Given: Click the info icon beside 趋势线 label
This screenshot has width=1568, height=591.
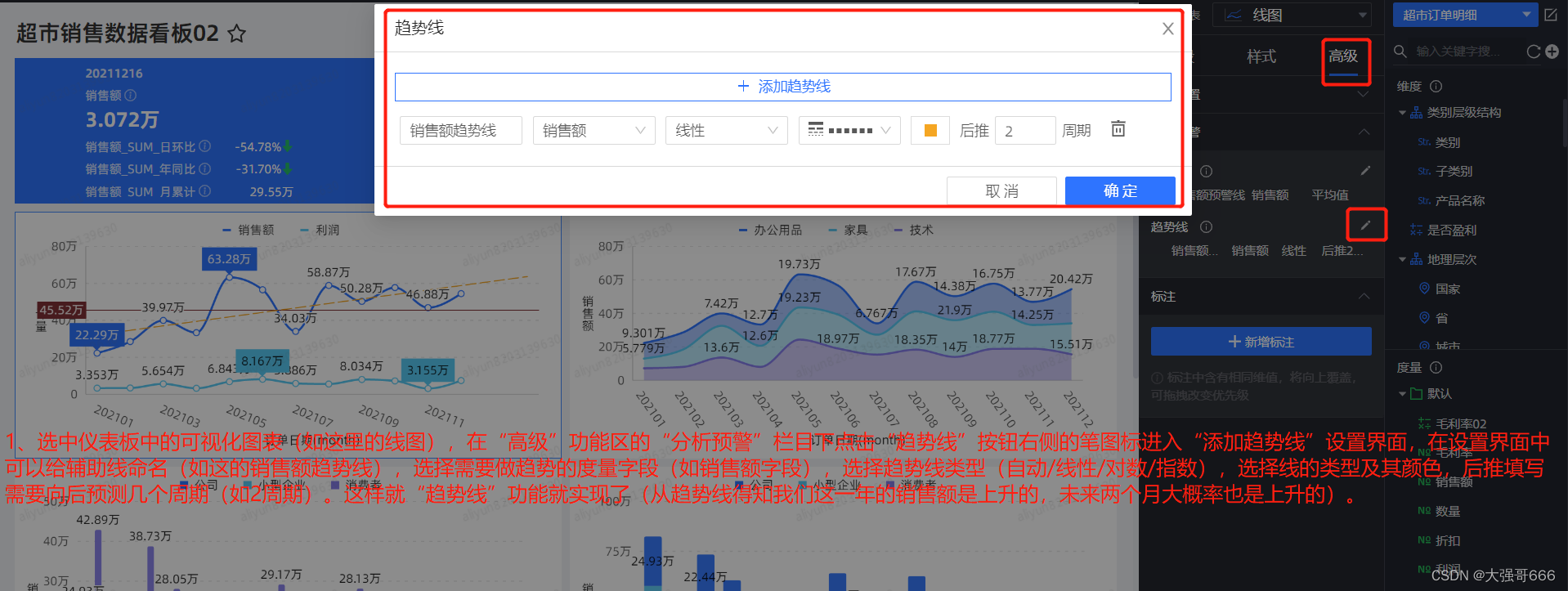Looking at the screenshot, I should (1206, 227).
